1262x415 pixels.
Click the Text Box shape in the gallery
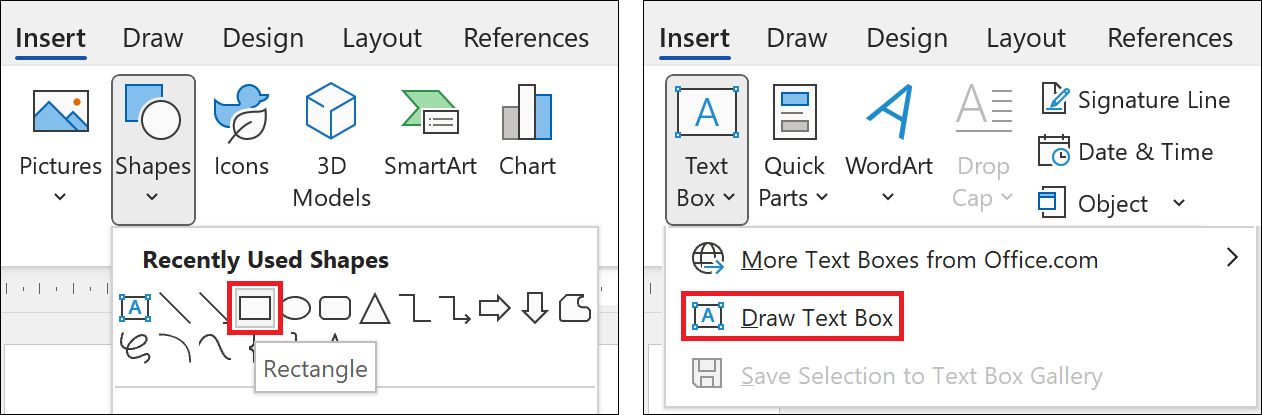coord(135,309)
